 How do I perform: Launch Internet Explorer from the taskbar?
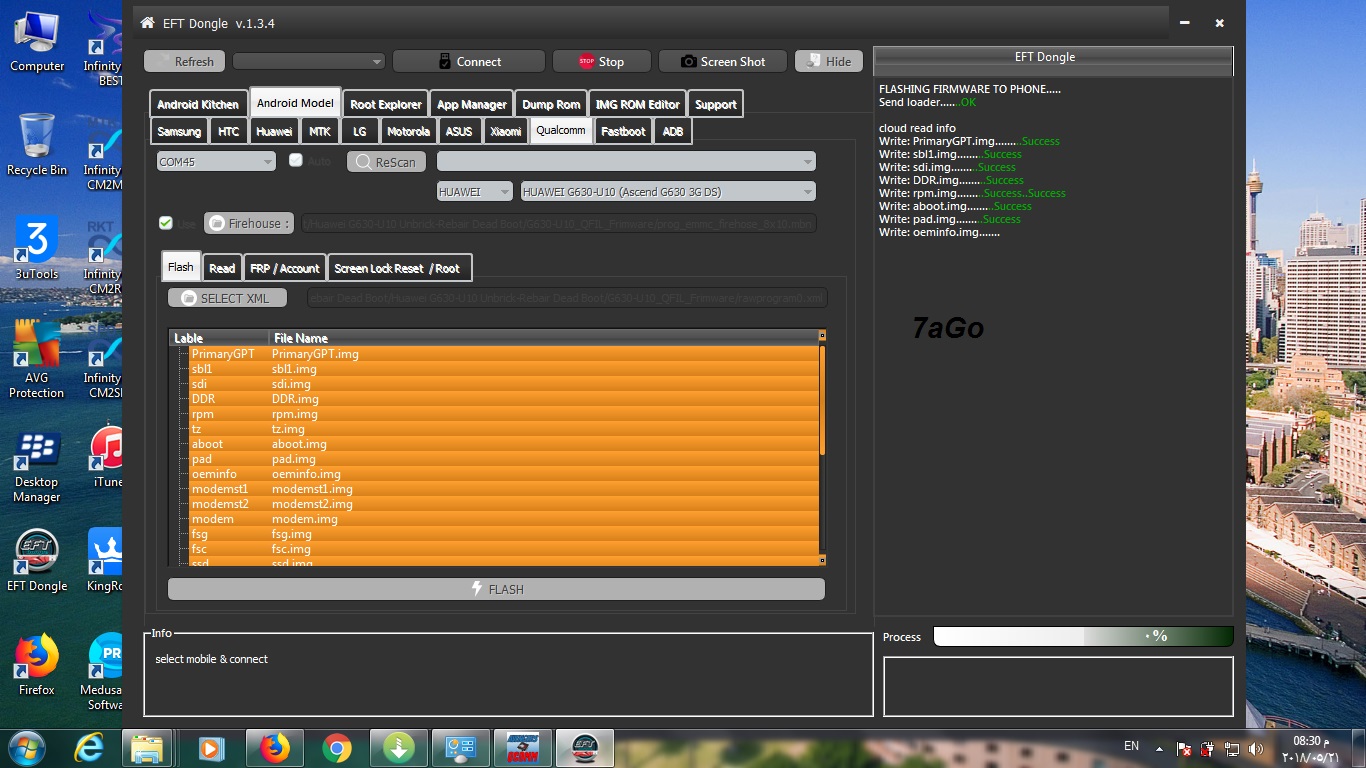click(90, 748)
